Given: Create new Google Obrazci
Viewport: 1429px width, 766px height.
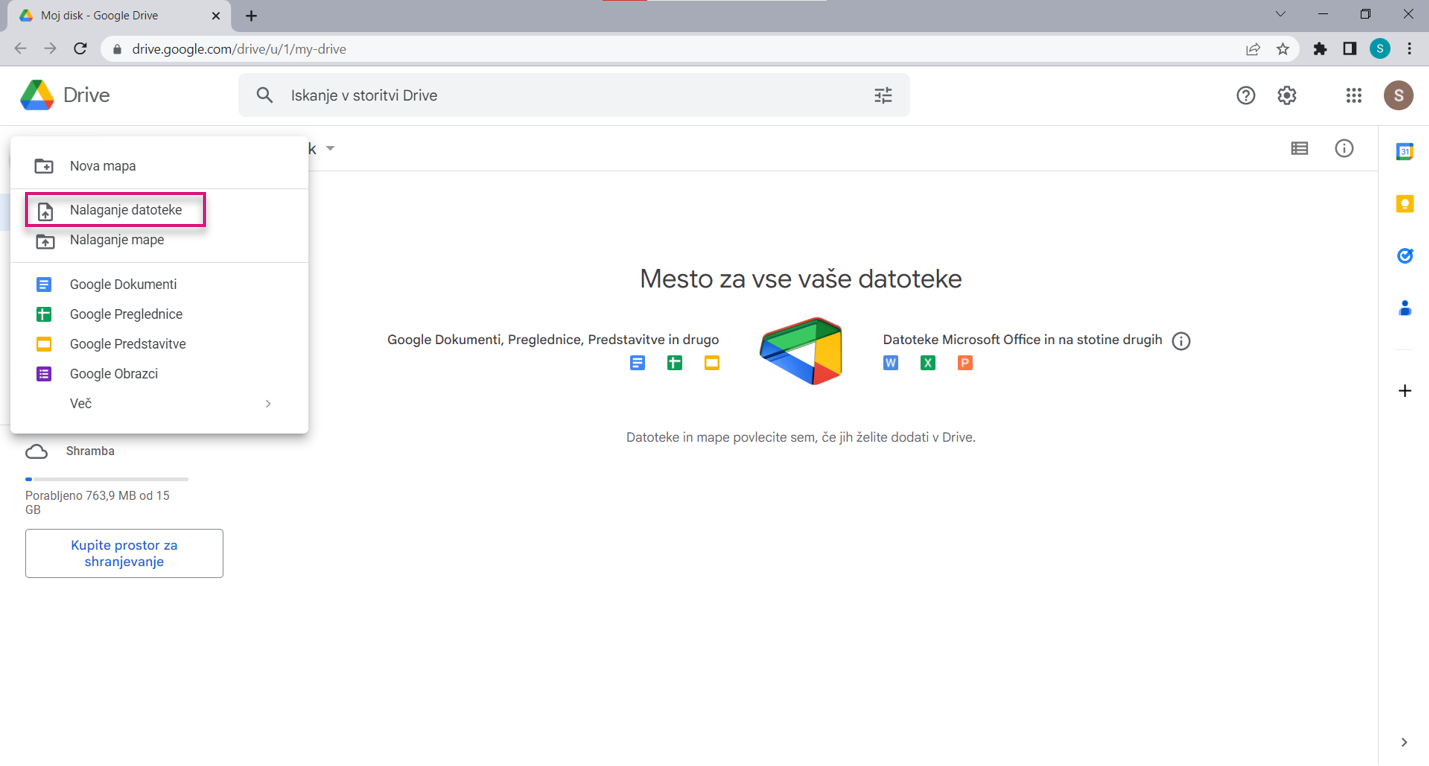Looking at the screenshot, I should pos(159,374).
